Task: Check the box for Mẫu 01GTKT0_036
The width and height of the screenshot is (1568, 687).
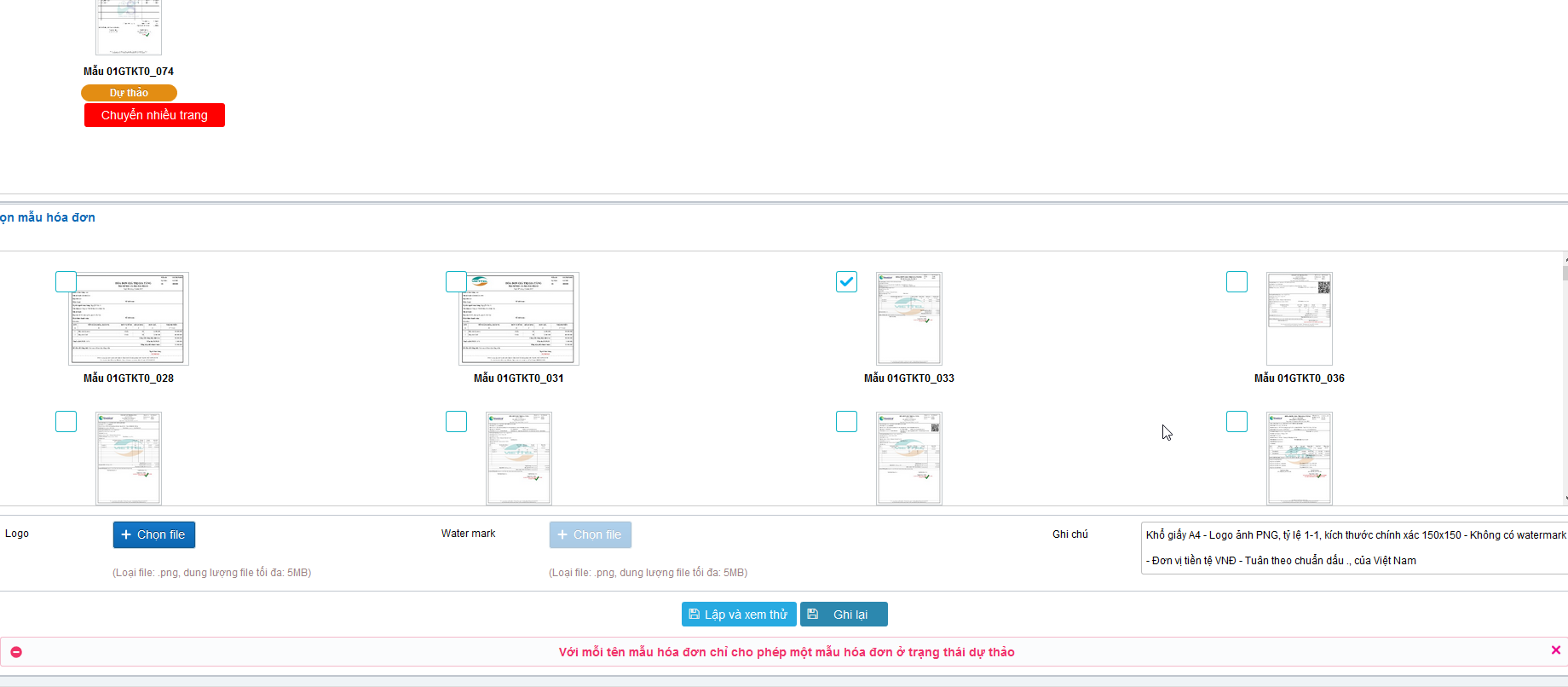Action: pos(1237,282)
